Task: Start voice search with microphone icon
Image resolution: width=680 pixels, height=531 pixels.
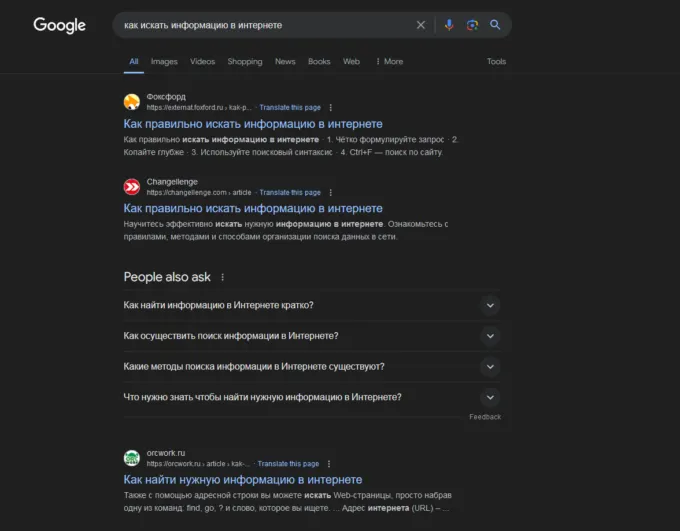Action: [449, 25]
